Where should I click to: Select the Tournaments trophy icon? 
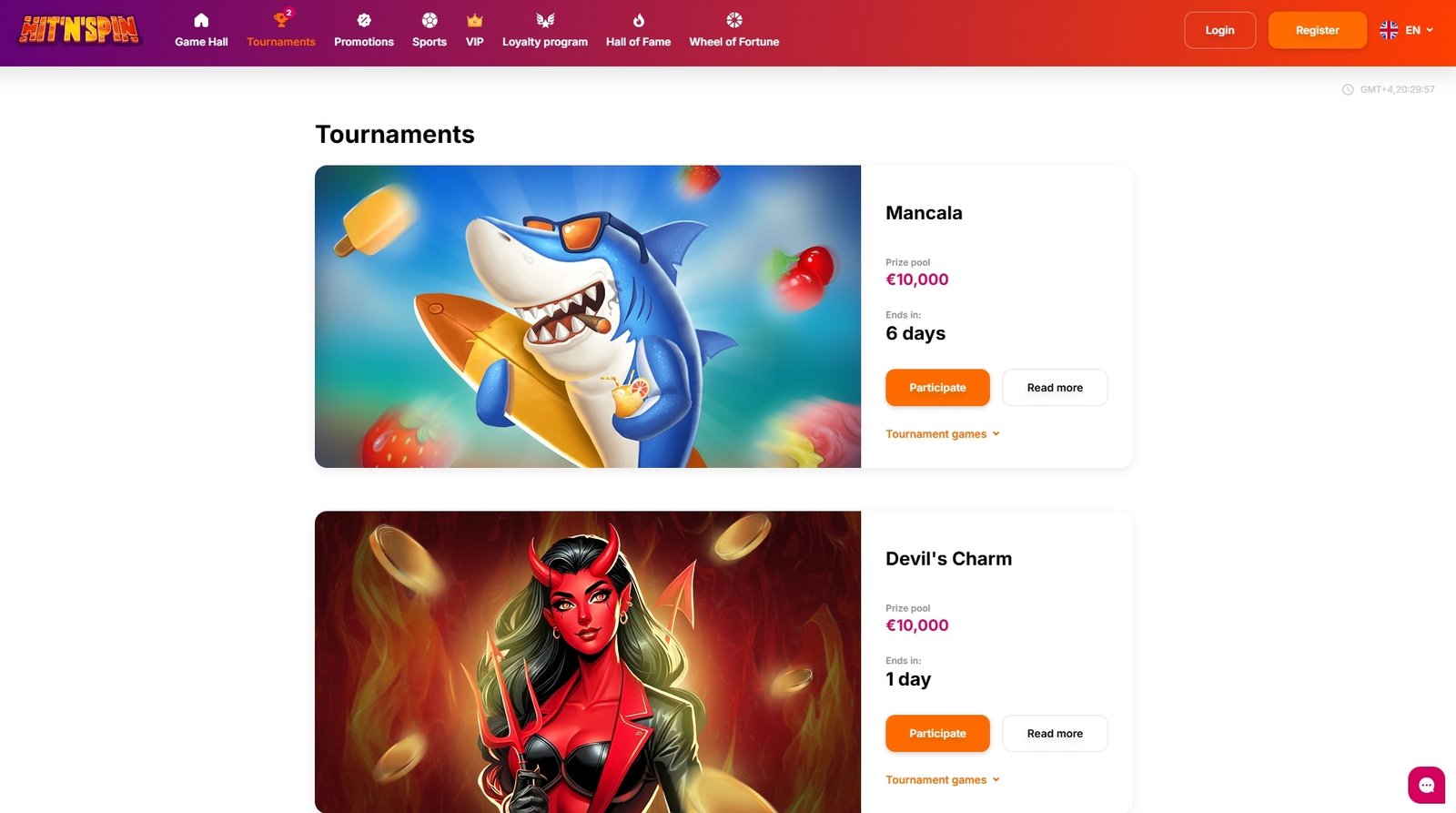pyautogui.click(x=281, y=20)
